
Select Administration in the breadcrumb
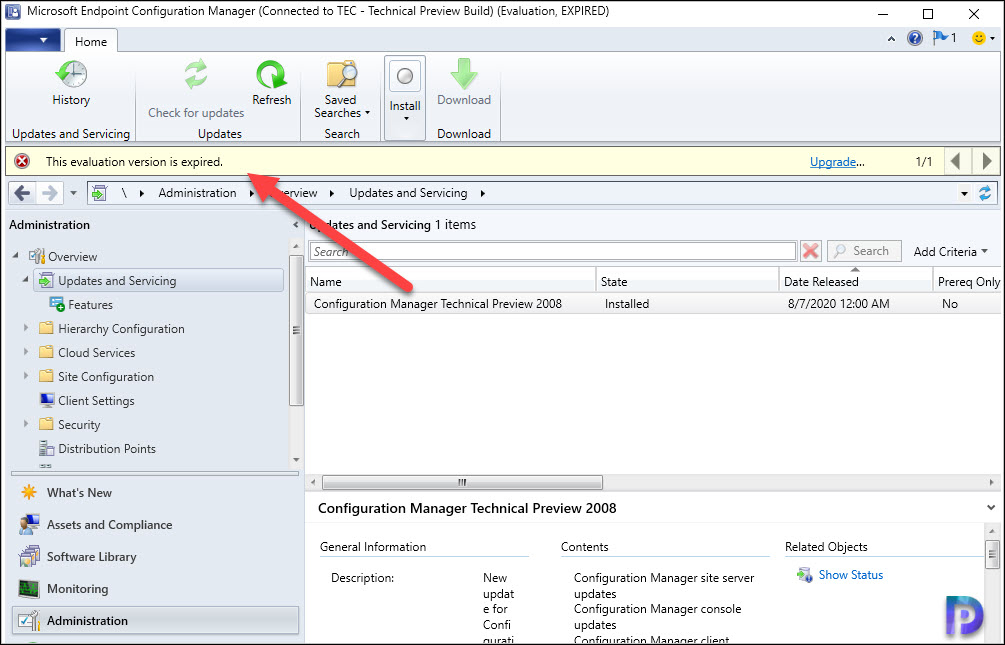pos(197,193)
